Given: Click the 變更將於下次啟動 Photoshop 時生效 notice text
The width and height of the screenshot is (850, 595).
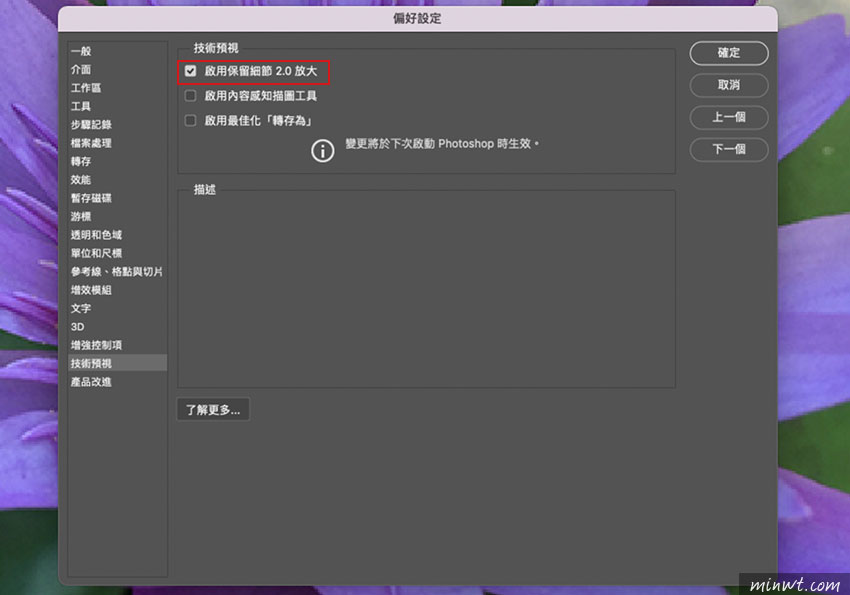Looking at the screenshot, I should pos(442,144).
